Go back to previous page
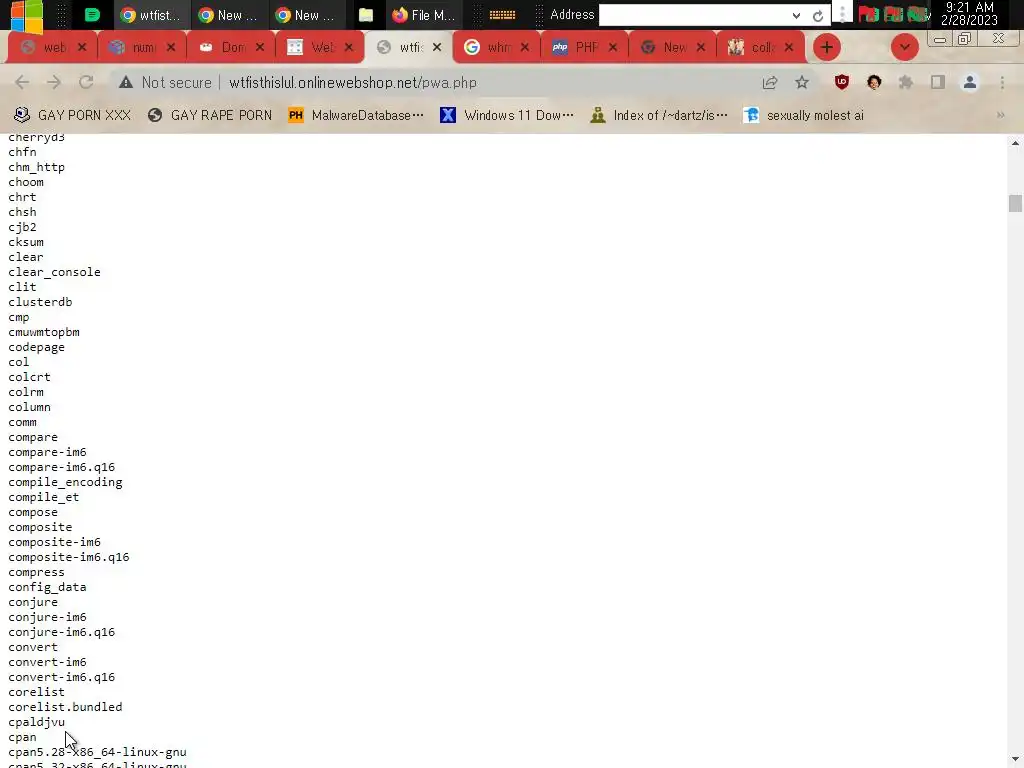 click(22, 82)
